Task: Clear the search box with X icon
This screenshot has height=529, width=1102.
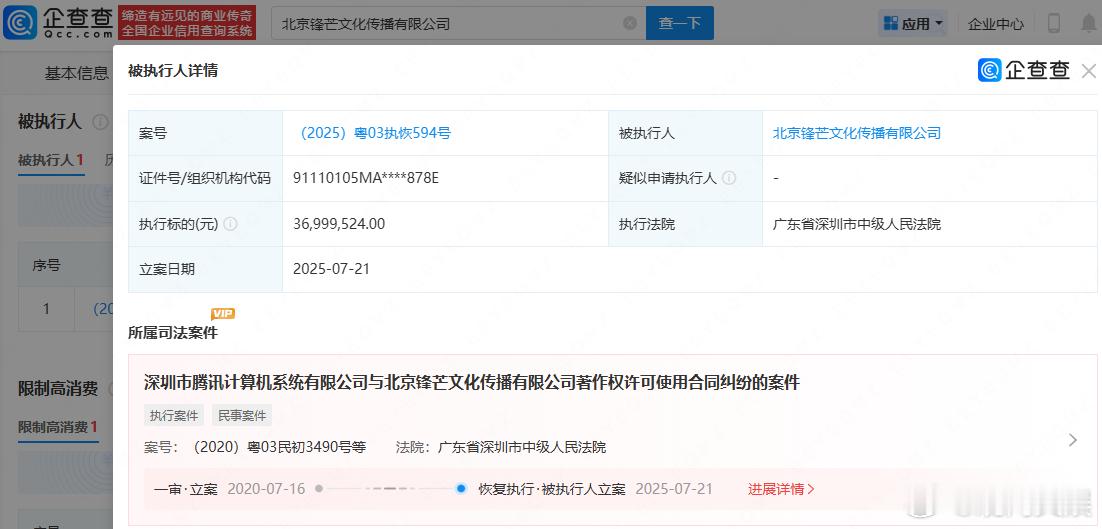Action: click(630, 23)
